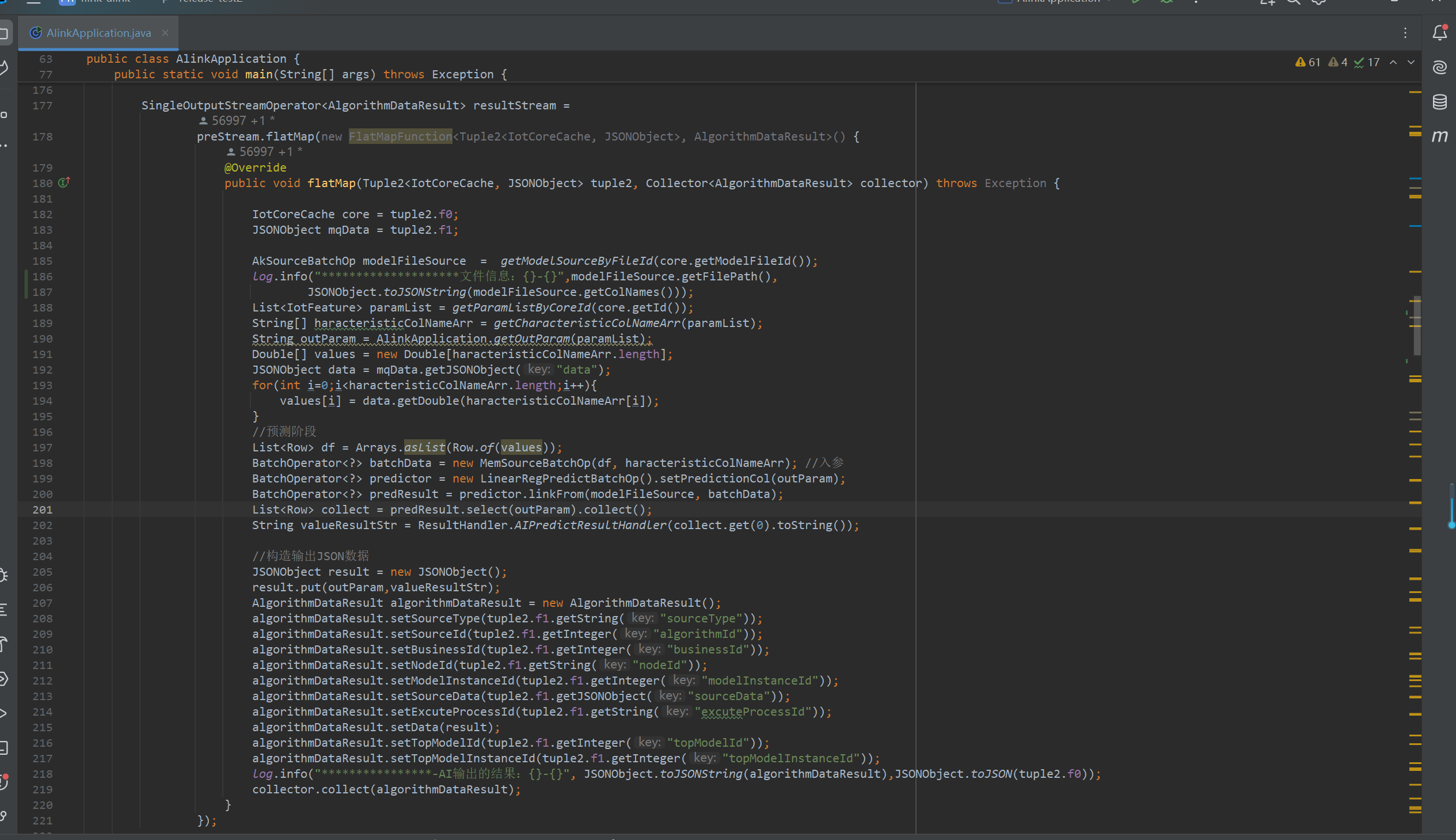The height and width of the screenshot is (840, 1456).
Task: Click the @Override annotation
Action: (x=255, y=168)
